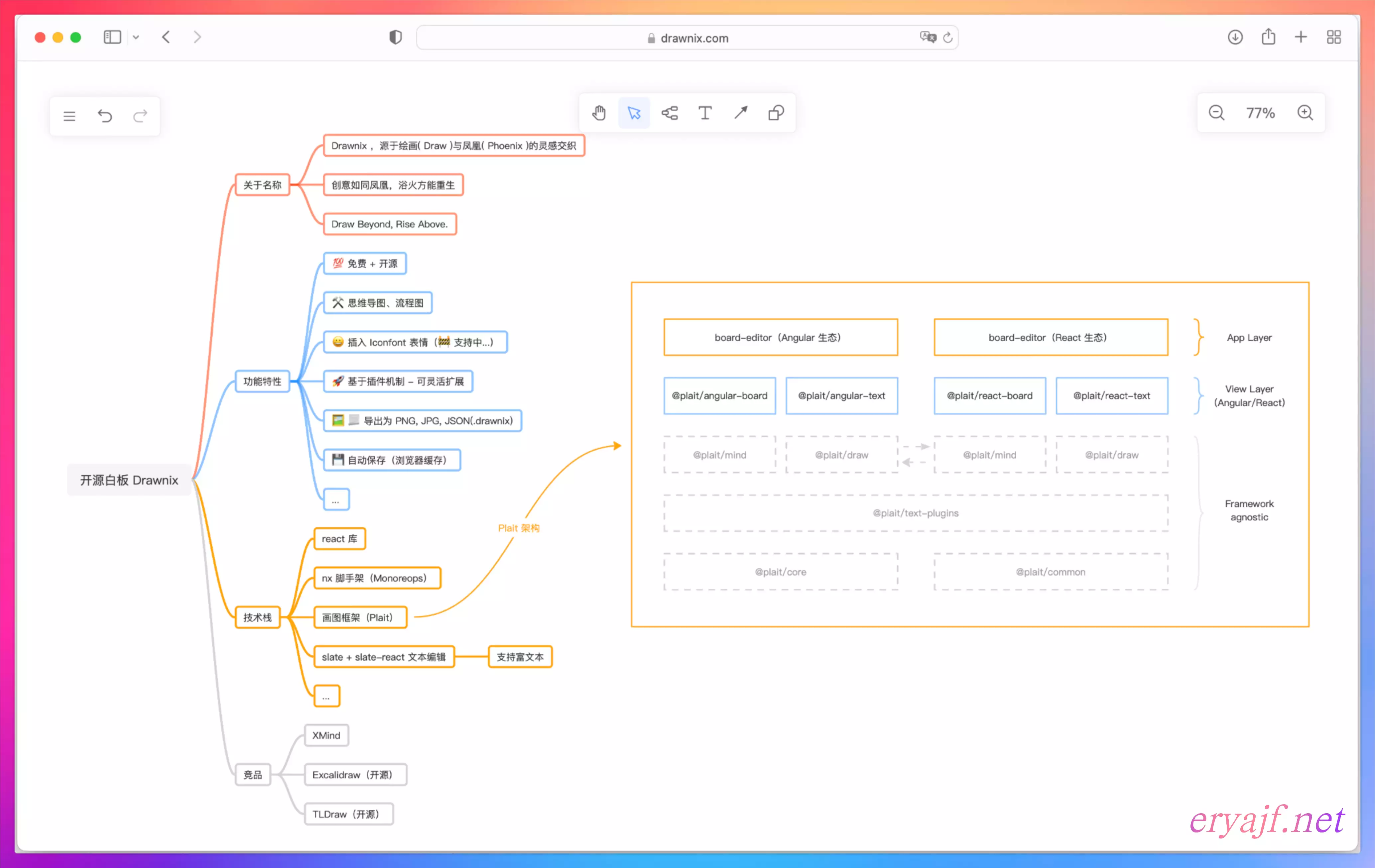Click the Plait 架构 arrow label
Viewport: 1375px width, 868px height.
click(x=519, y=528)
